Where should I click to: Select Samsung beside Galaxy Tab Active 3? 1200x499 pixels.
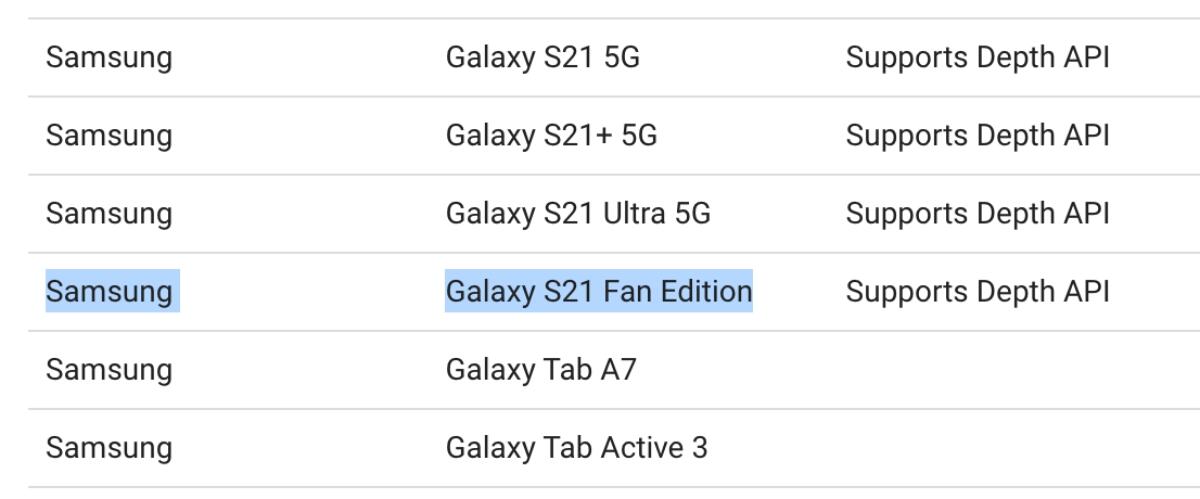pos(109,448)
